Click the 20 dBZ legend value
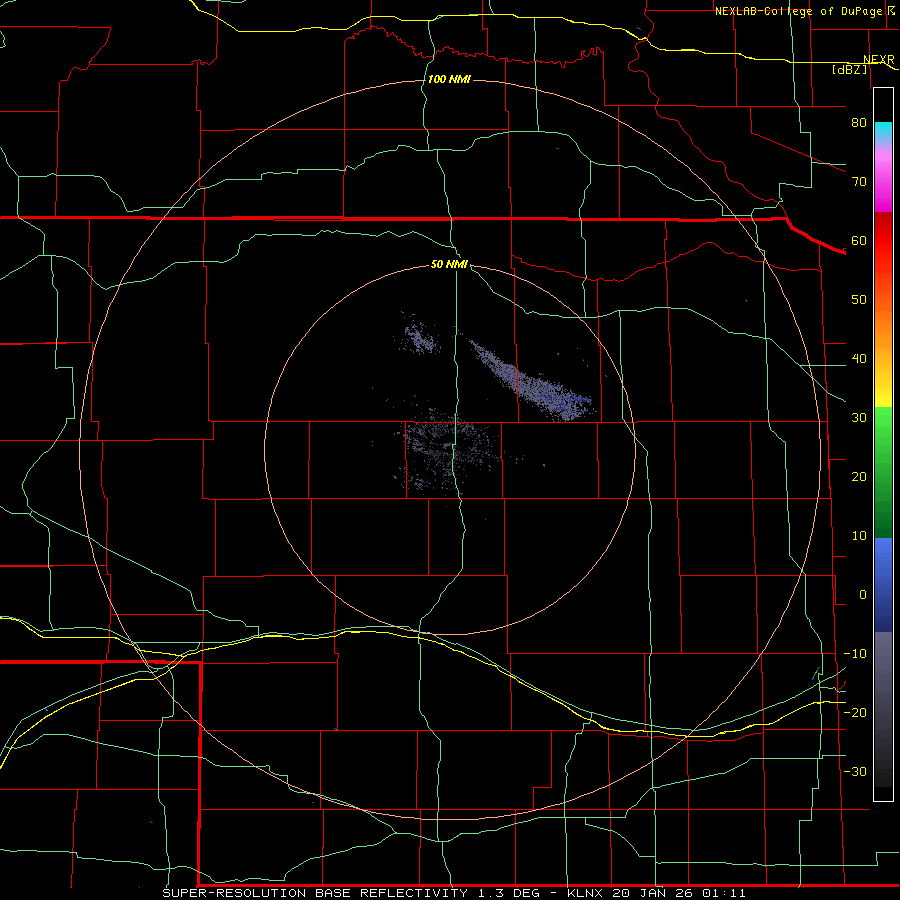Image resolution: width=900 pixels, height=900 pixels. [859, 476]
